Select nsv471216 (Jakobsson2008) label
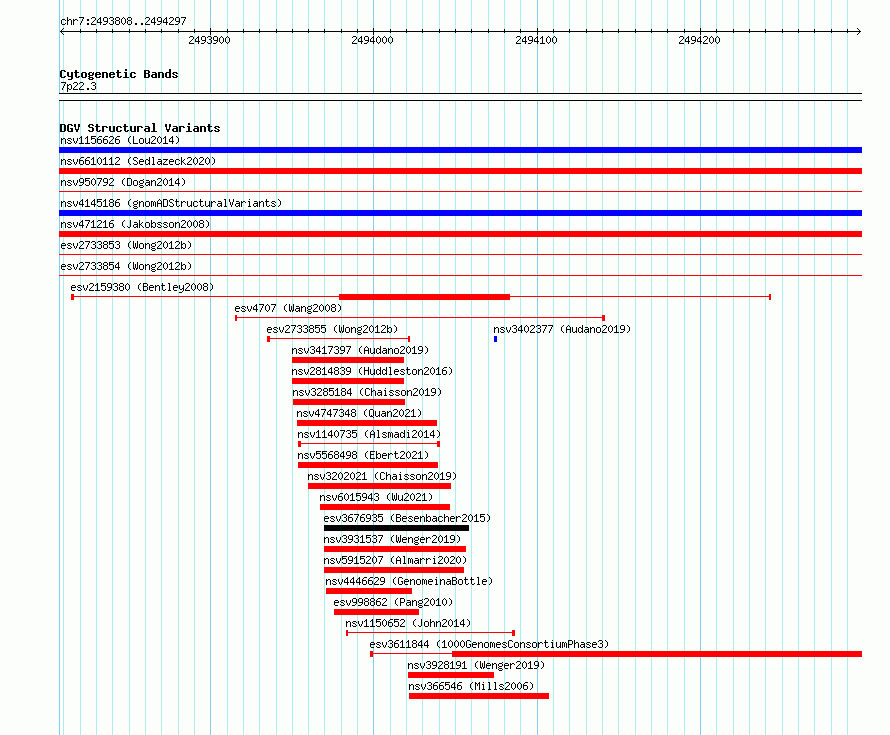This screenshot has width=890, height=735. (x=135, y=224)
